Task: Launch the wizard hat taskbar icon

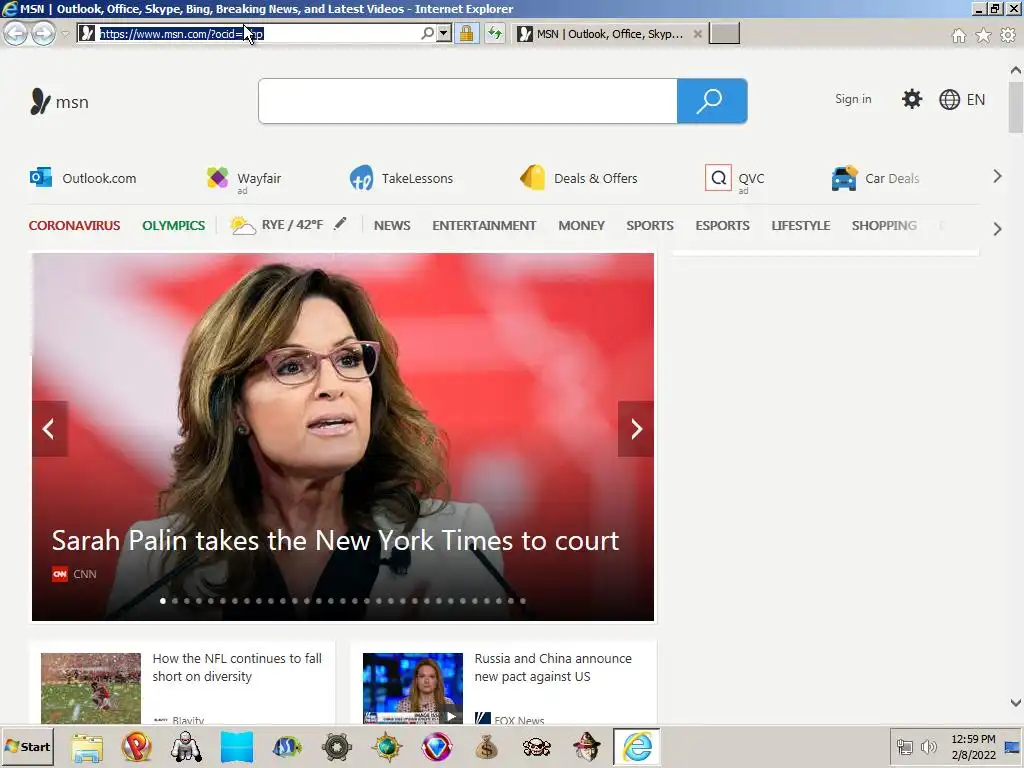Action: click(x=586, y=747)
